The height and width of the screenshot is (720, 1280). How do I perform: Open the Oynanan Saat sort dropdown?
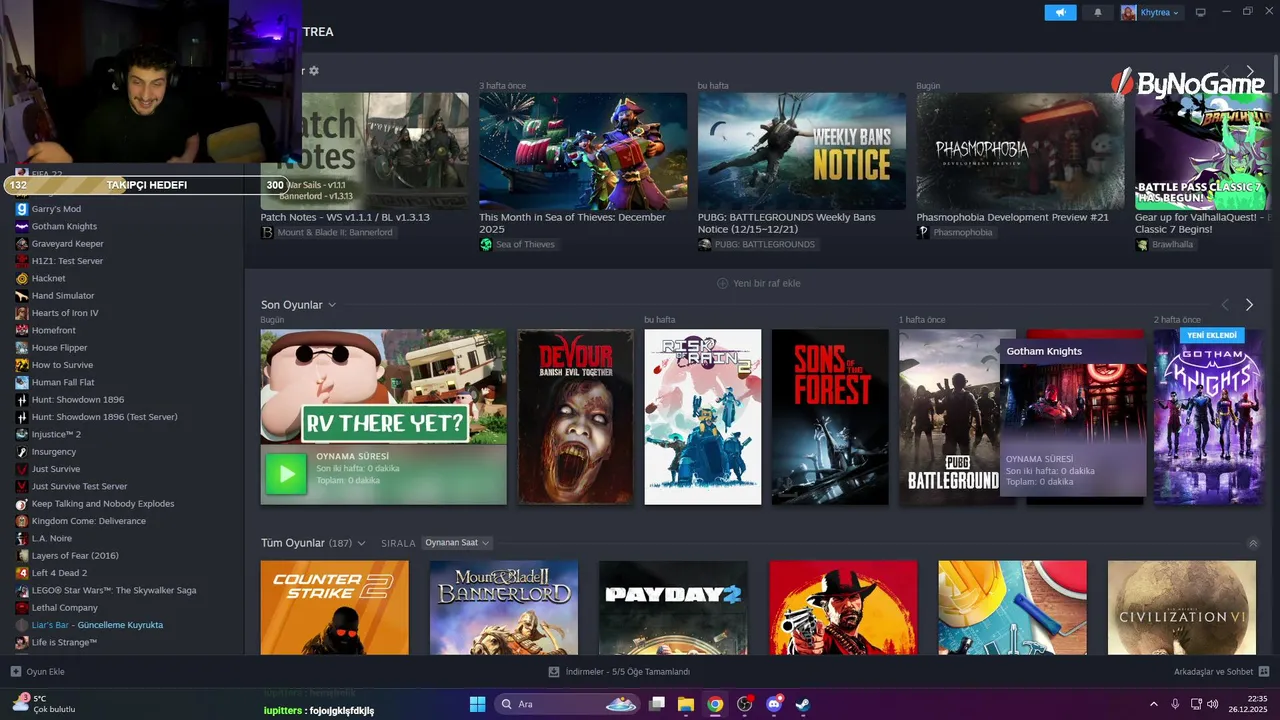click(x=457, y=543)
